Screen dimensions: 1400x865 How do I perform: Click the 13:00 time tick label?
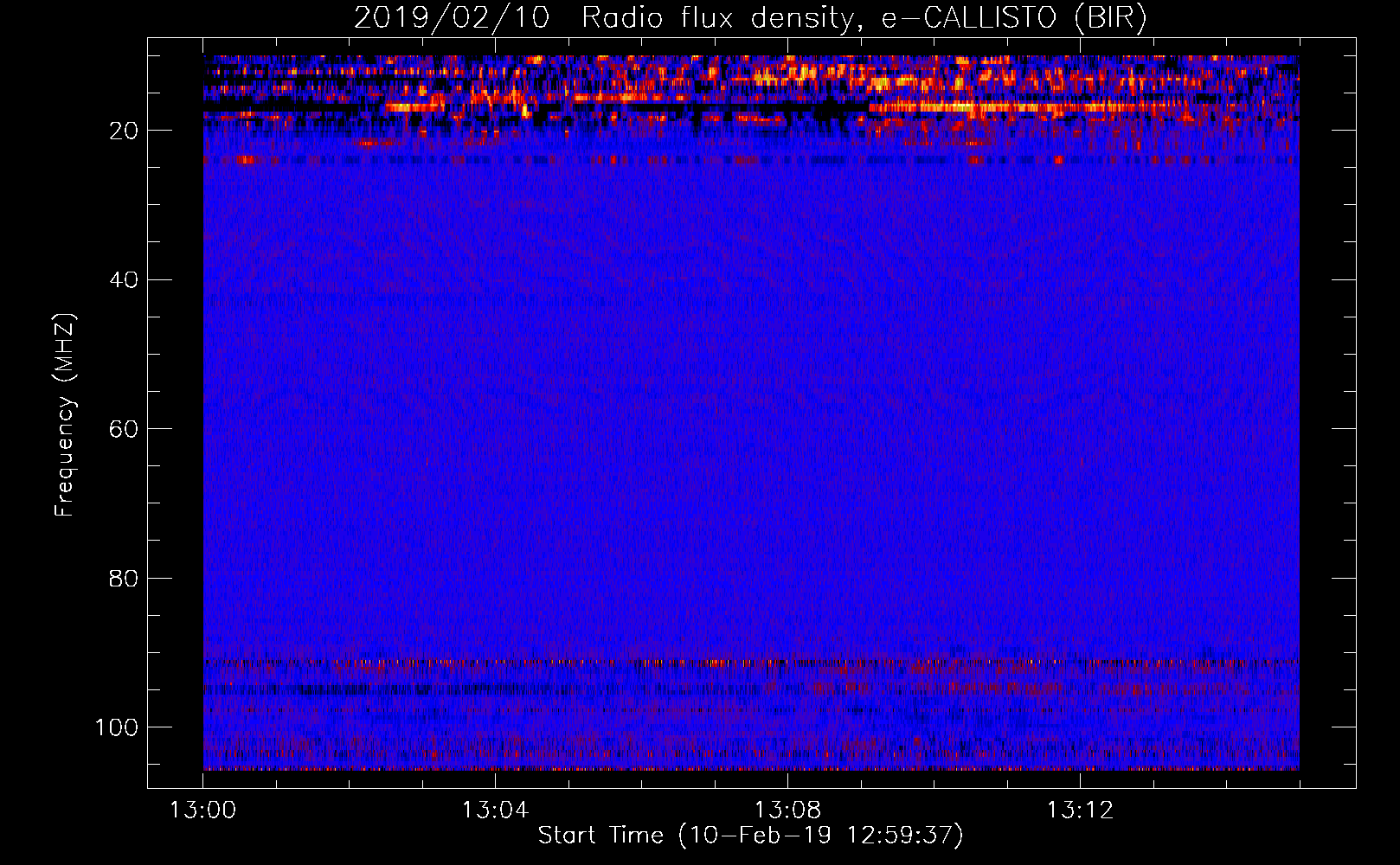pos(202,811)
